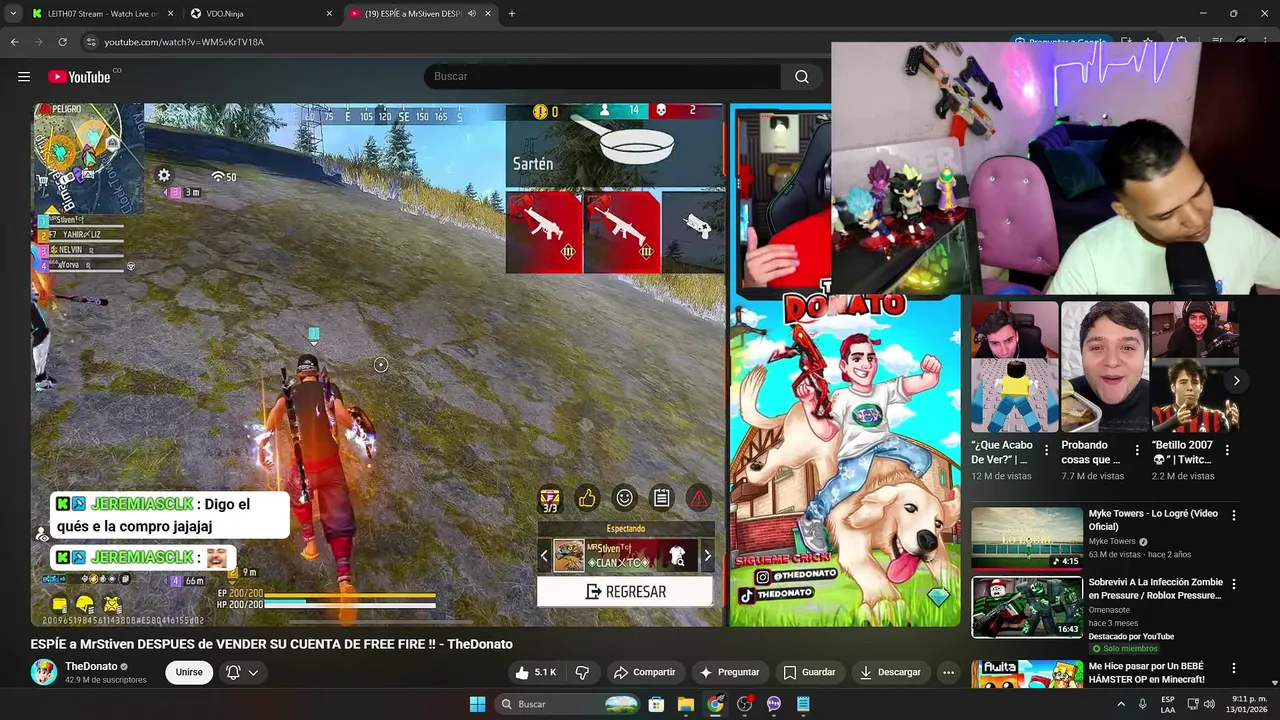Open options for the Myke Towers video
Screen dimensions: 1280x720
[x=1233, y=515]
